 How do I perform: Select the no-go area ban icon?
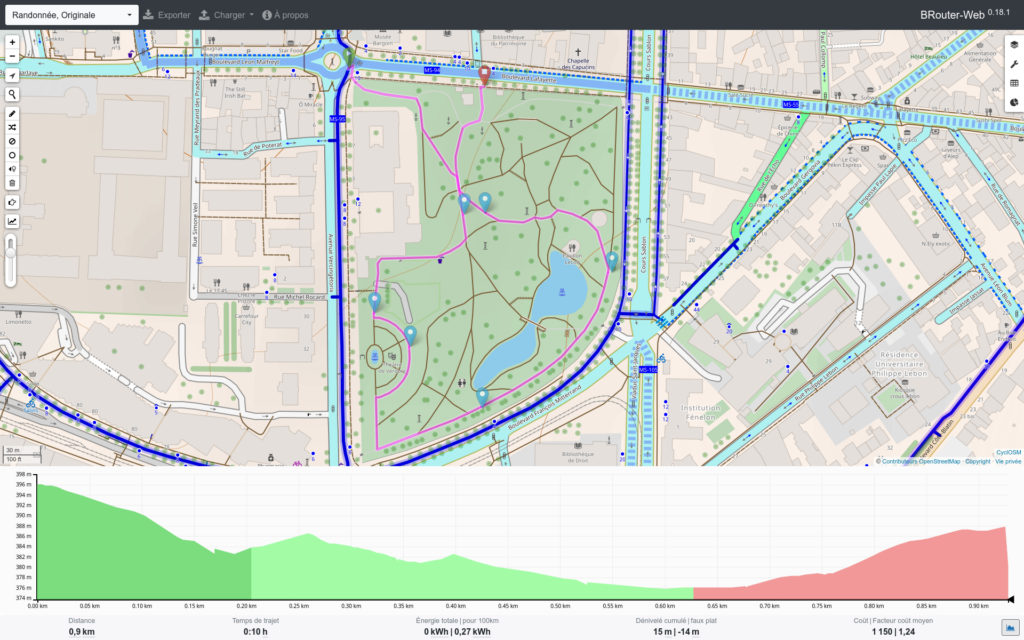tap(12, 141)
